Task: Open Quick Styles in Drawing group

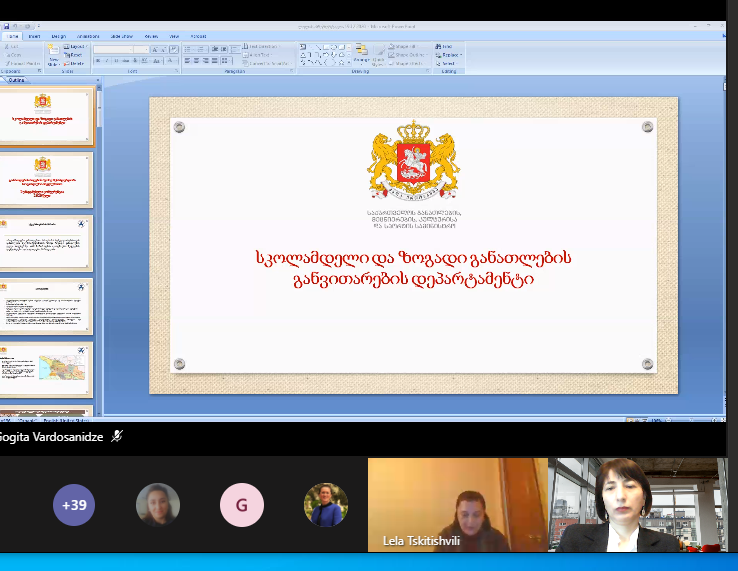Action: coord(378,56)
